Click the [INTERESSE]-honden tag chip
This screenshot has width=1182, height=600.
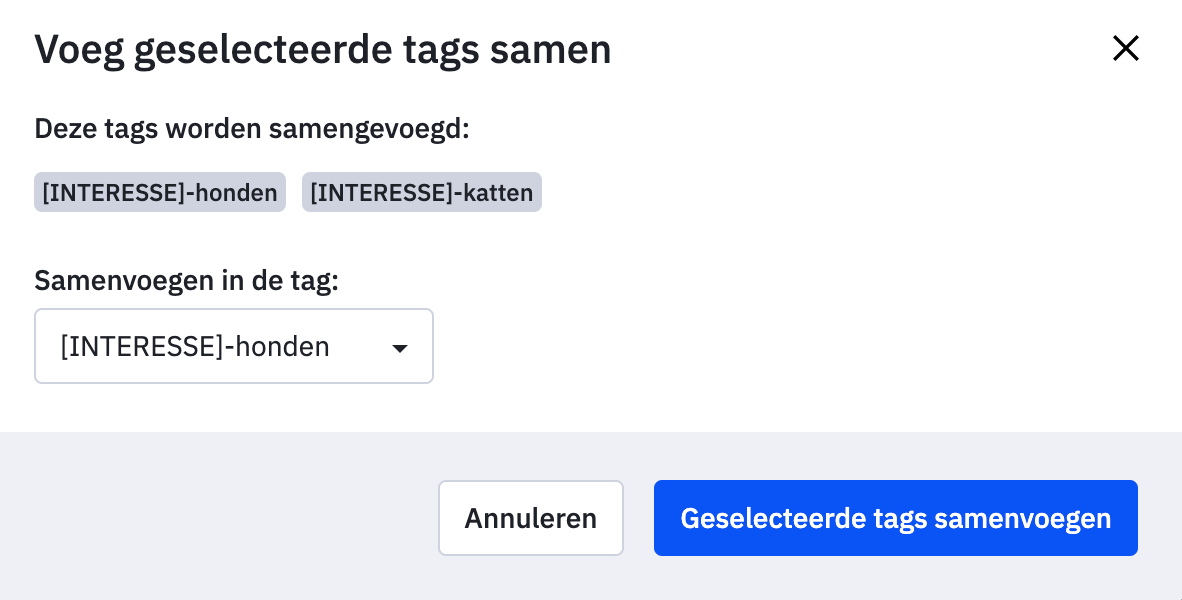click(159, 192)
